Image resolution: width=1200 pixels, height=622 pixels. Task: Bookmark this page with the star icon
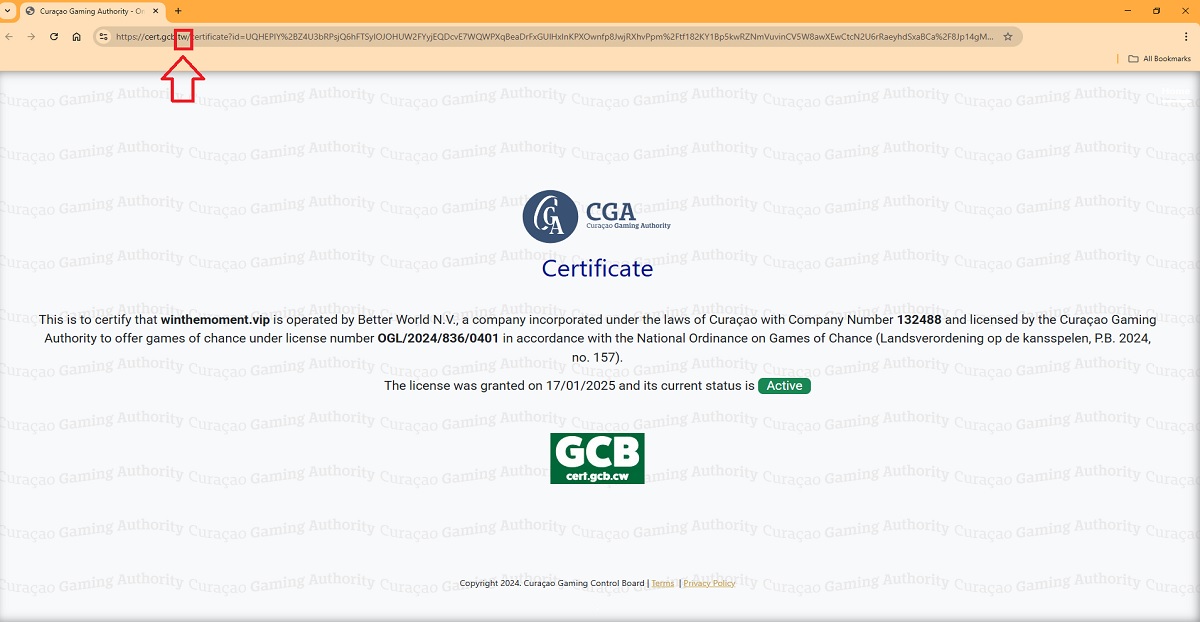pyautogui.click(x=1008, y=37)
